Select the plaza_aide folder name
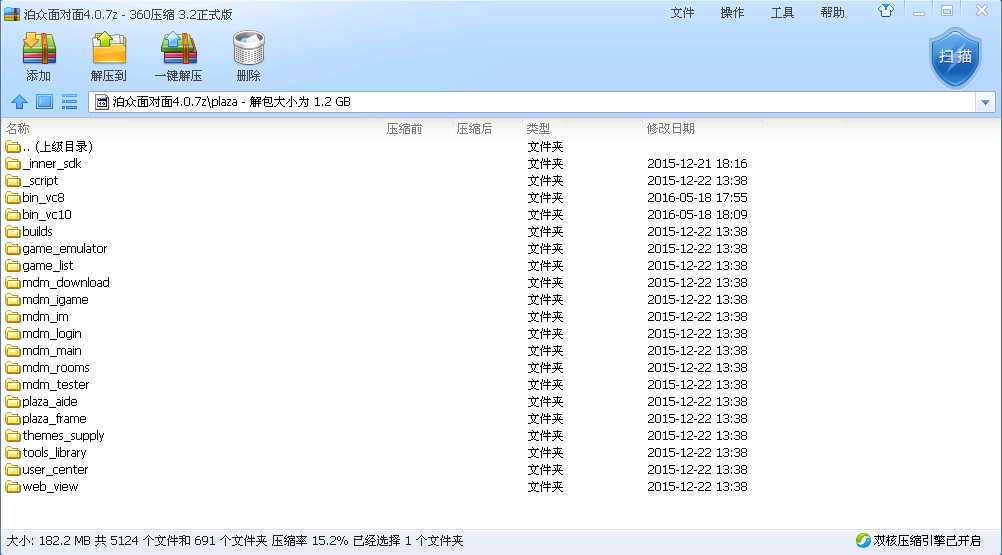 click(x=50, y=402)
